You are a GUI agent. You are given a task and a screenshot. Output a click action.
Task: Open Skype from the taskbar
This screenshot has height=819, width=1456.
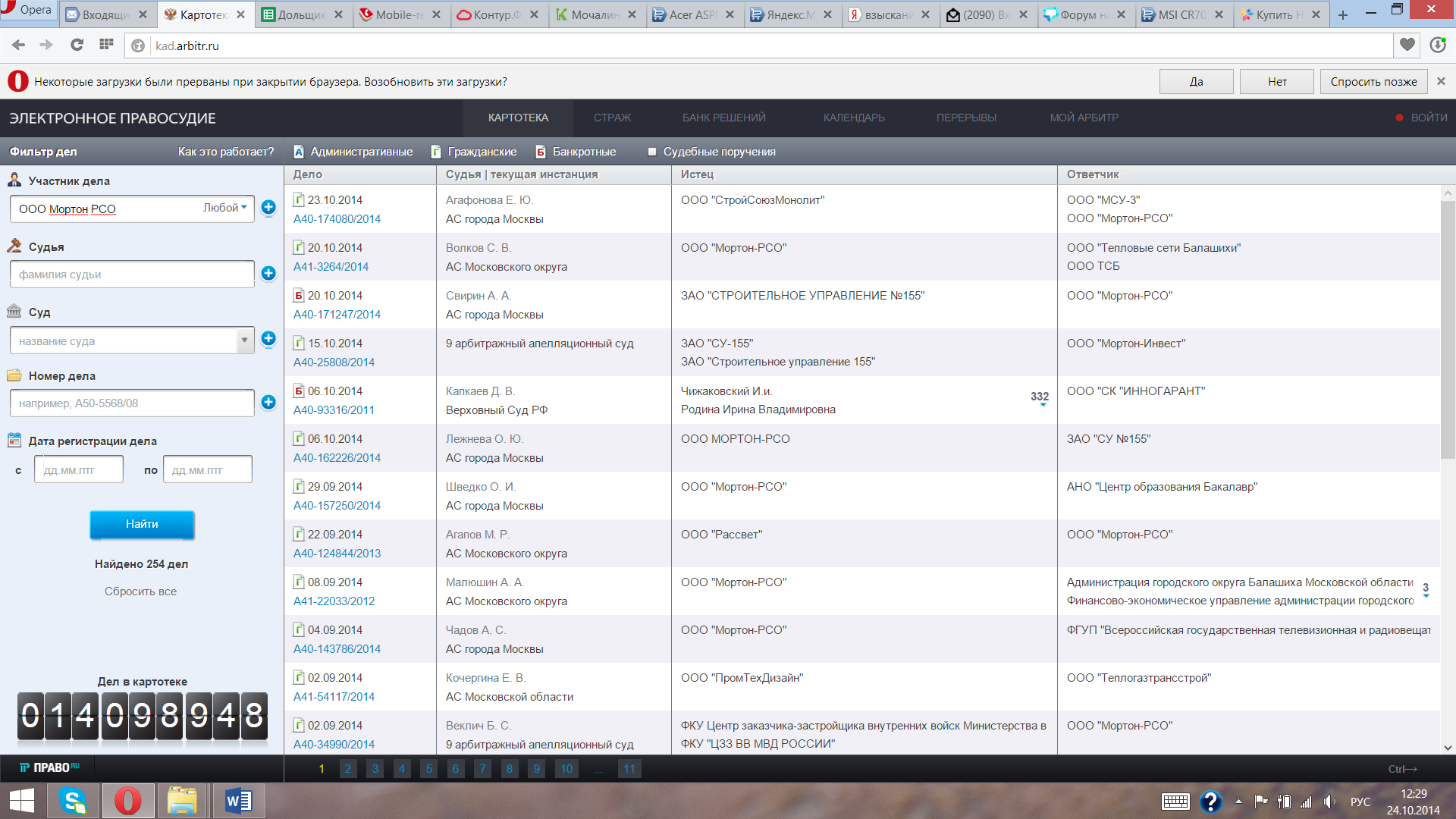(x=74, y=801)
